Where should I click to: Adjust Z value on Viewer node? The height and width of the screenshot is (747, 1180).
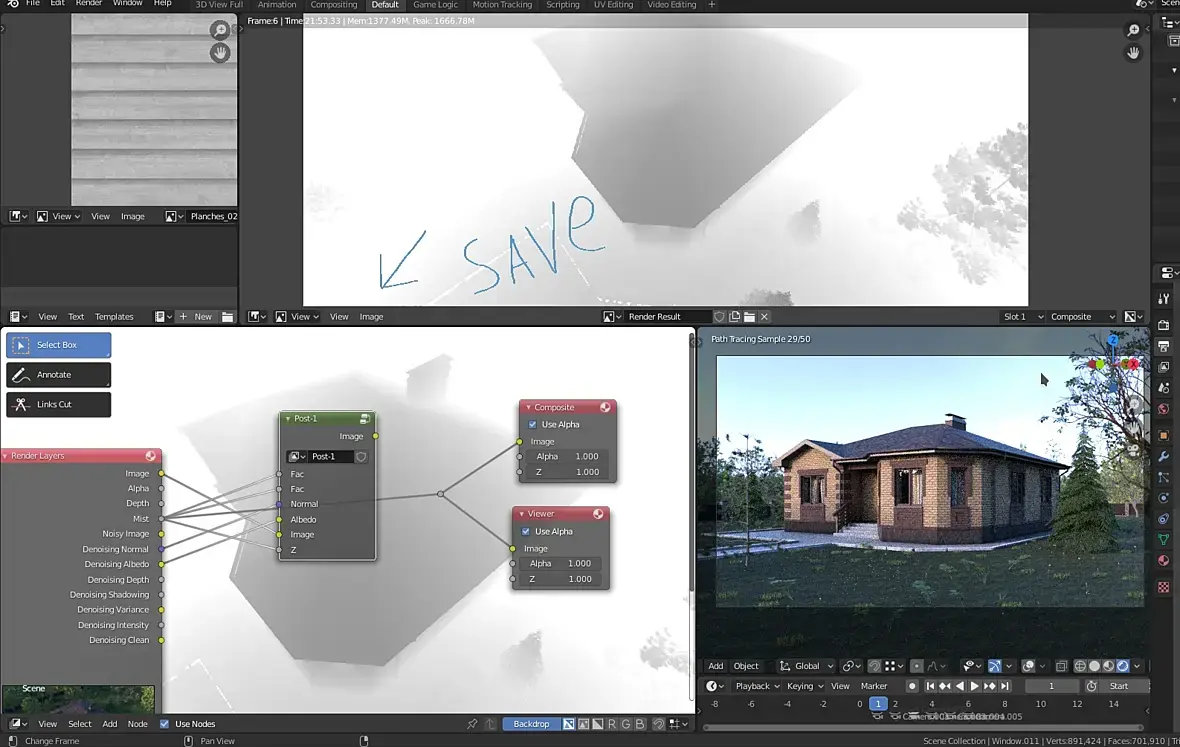tap(561, 579)
